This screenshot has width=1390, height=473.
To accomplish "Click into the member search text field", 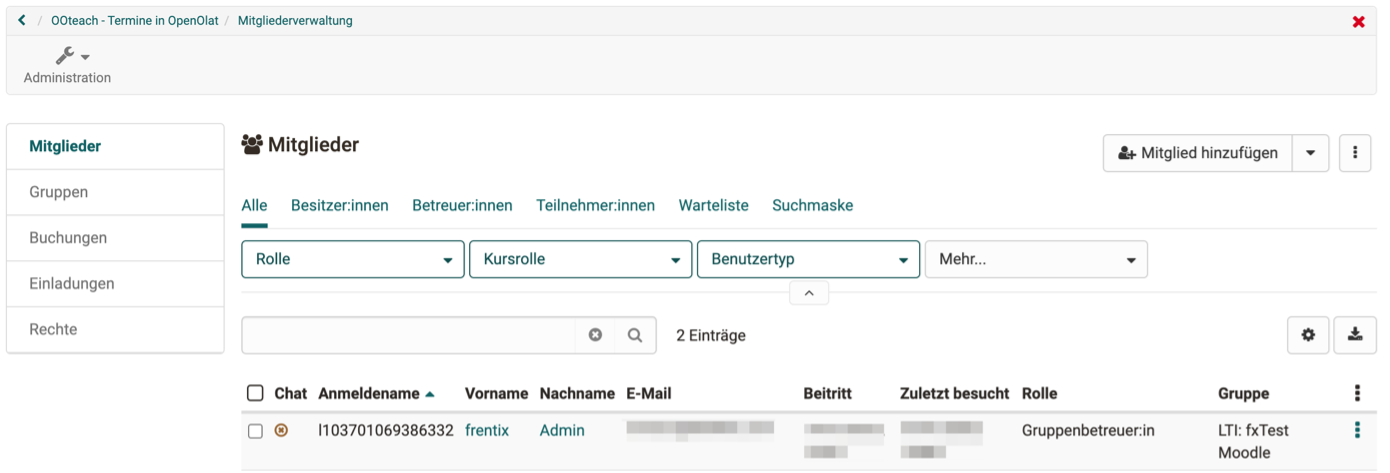I will click(408, 335).
